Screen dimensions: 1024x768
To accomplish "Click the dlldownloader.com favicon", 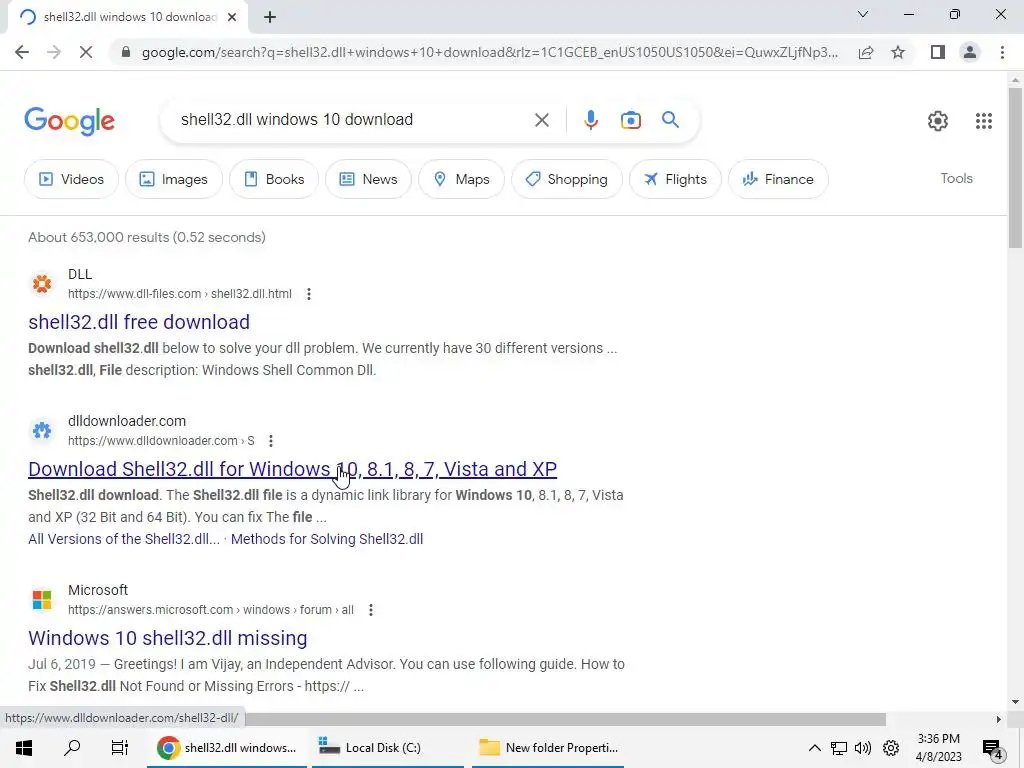I will pos(42,430).
